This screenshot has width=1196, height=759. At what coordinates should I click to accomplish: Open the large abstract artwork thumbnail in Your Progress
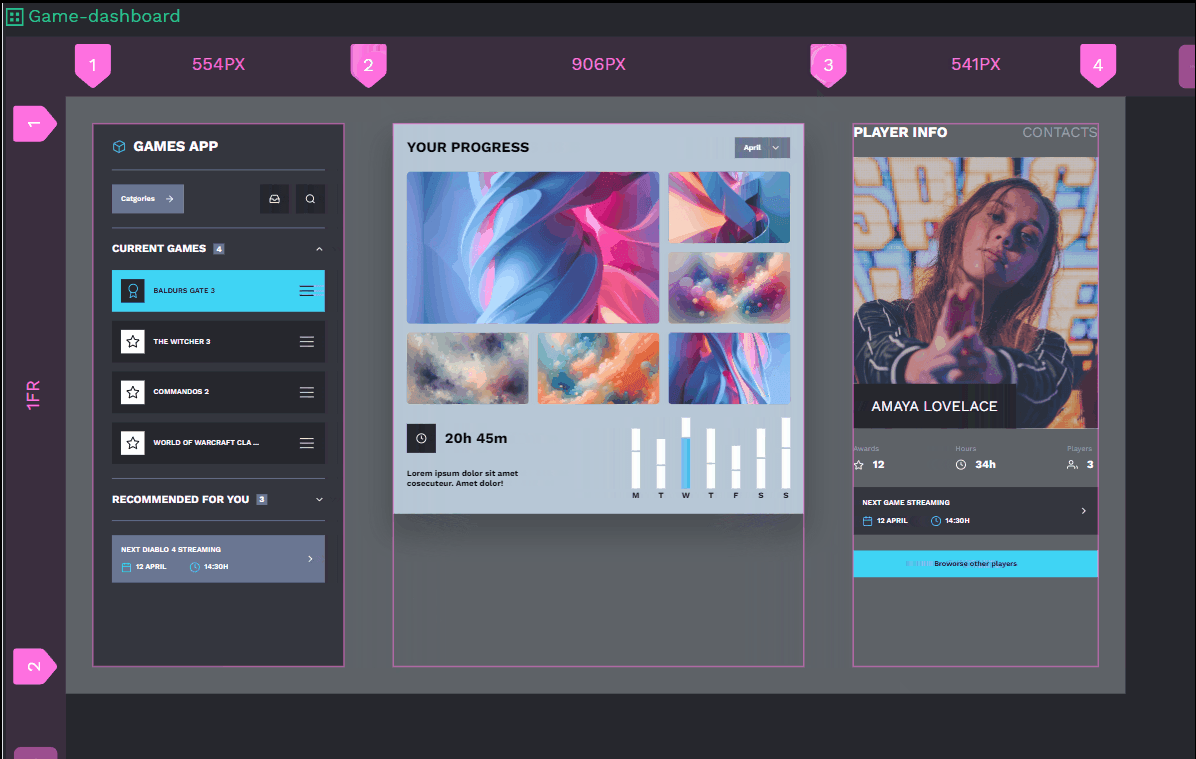pyautogui.click(x=532, y=247)
